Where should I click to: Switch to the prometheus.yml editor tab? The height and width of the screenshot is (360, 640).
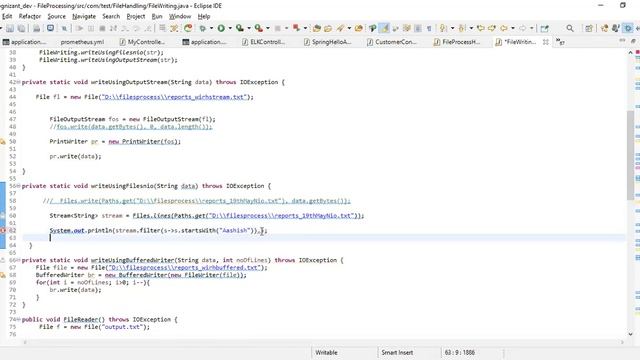click(x=82, y=42)
